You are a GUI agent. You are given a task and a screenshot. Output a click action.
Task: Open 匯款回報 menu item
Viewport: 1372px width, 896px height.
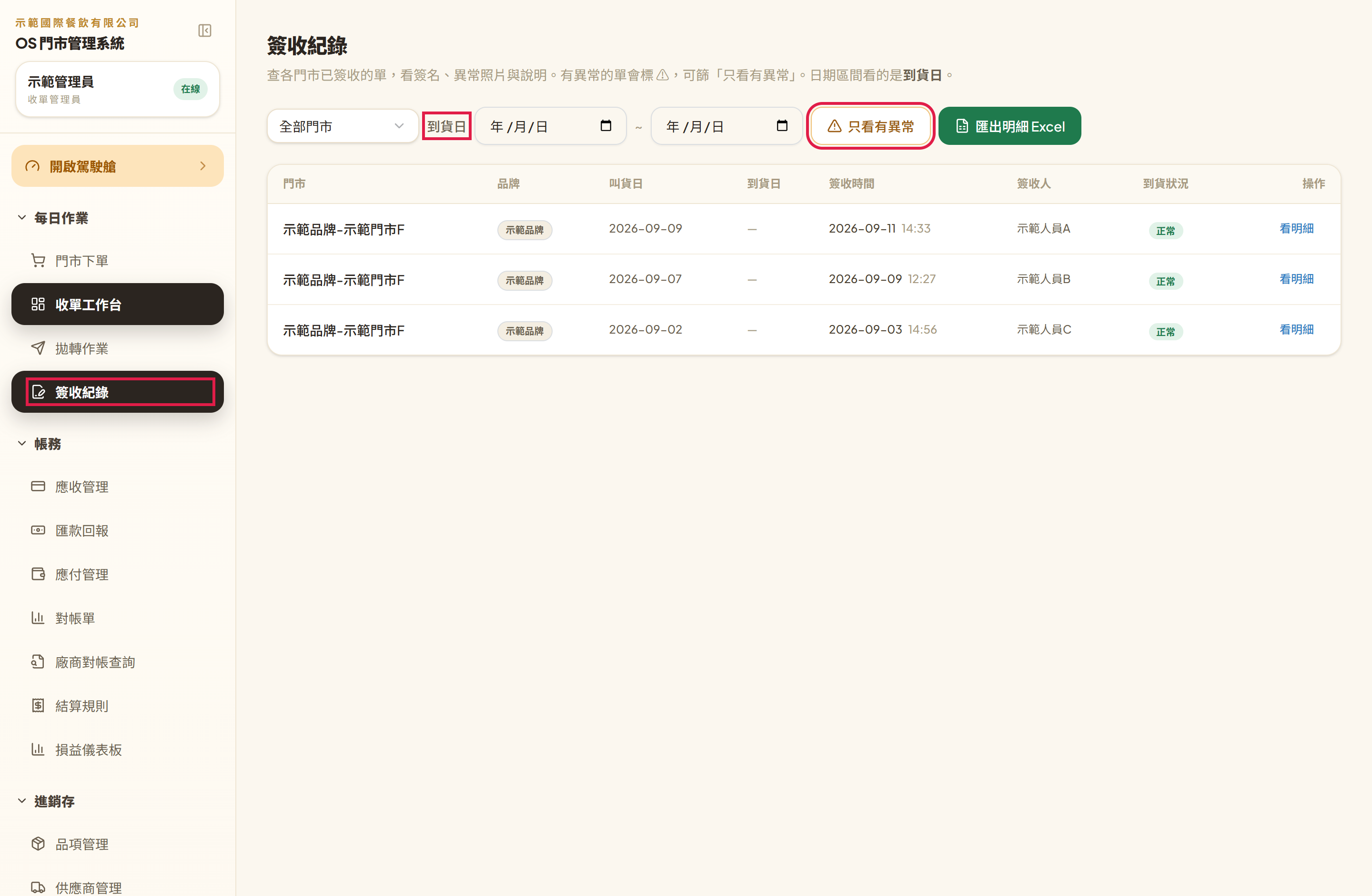pos(118,530)
